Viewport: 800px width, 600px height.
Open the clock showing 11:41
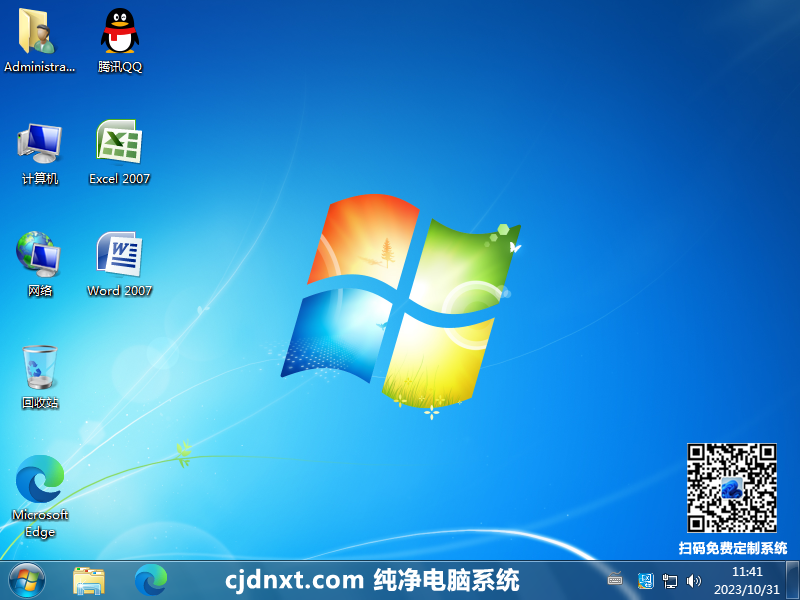[x=747, y=571]
